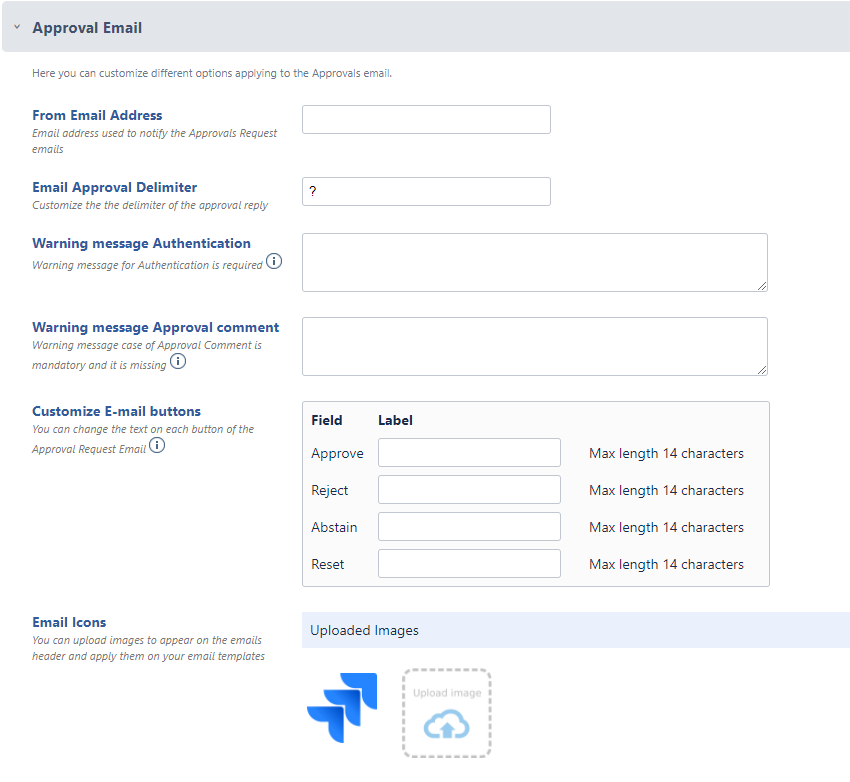Click the Upload image cloud box
Viewport: 850px width, 782px height.
447,713
